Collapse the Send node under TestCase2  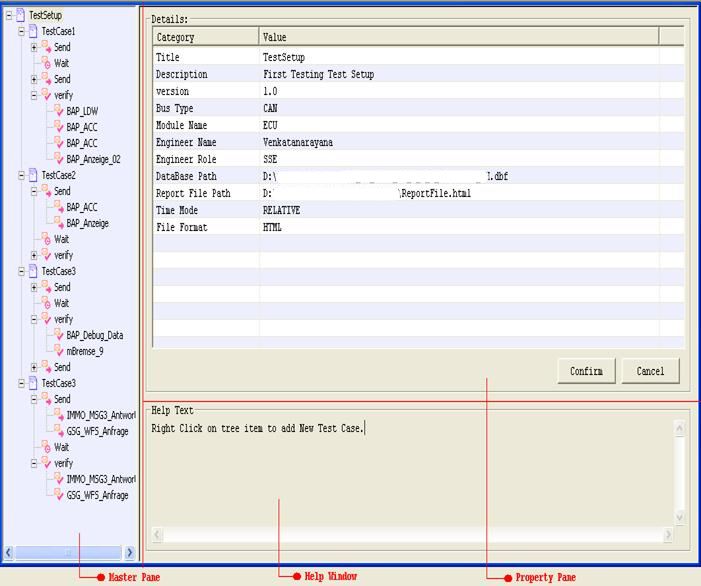click(x=34, y=192)
